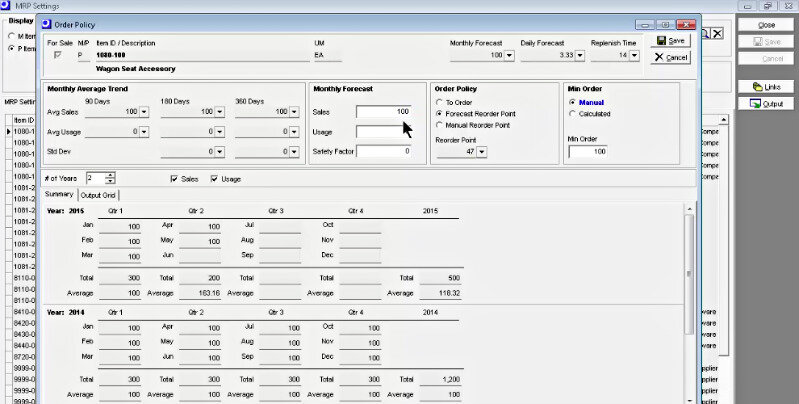Select the Summary tab
Image resolution: width=799 pixels, height=404 pixels.
pos(59,195)
